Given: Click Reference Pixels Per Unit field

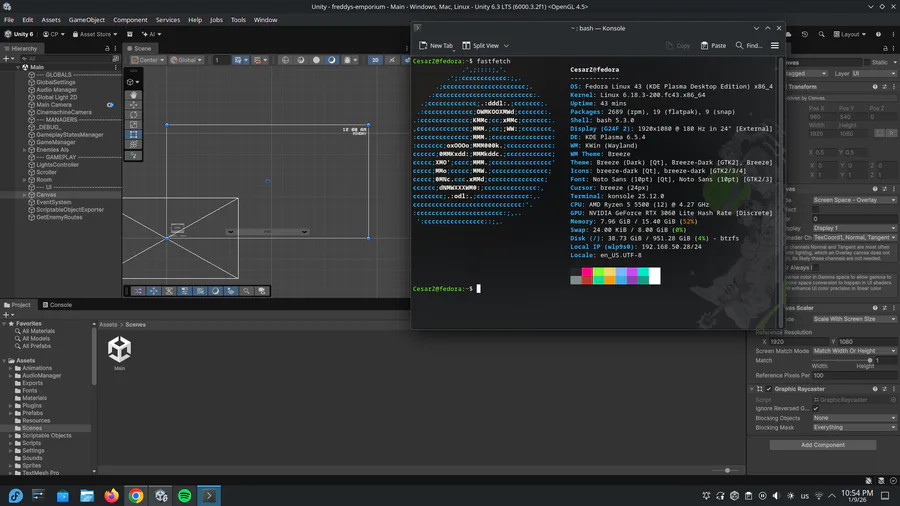Looking at the screenshot, I should pos(854,375).
